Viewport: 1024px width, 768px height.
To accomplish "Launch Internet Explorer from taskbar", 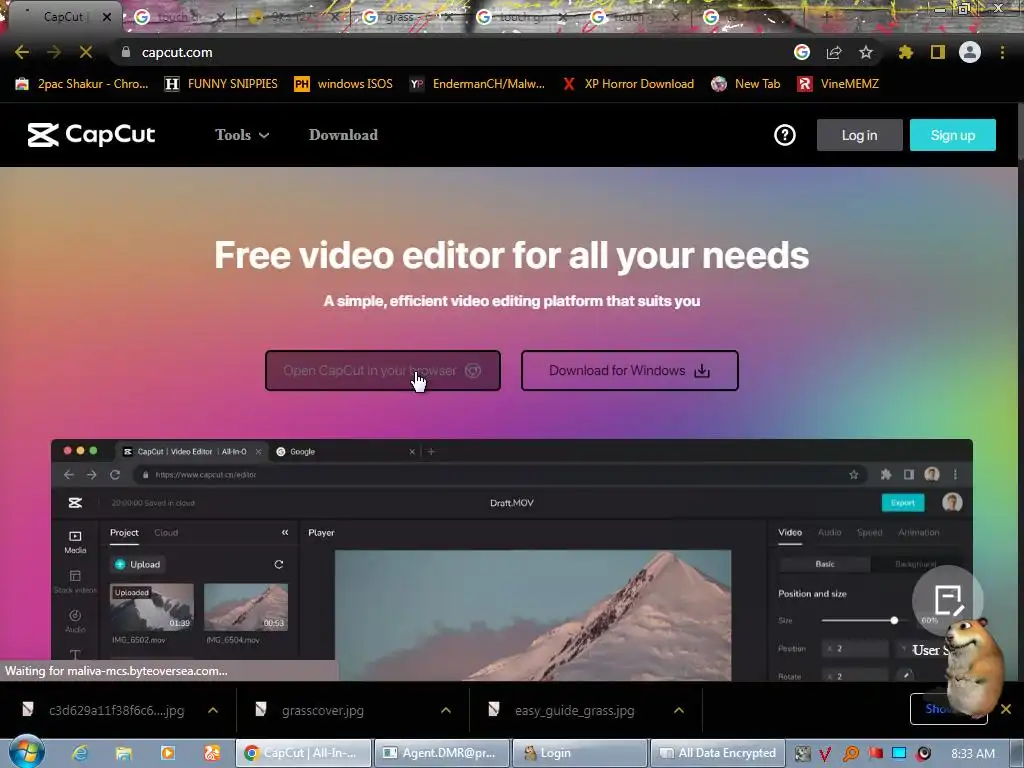I will click(80, 753).
